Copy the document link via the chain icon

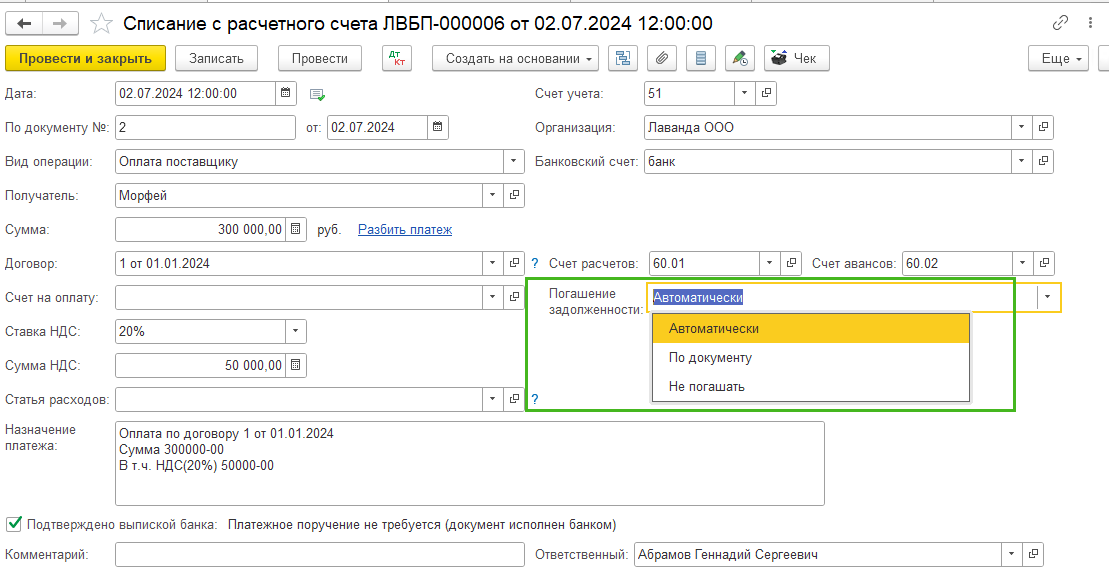tap(1060, 23)
